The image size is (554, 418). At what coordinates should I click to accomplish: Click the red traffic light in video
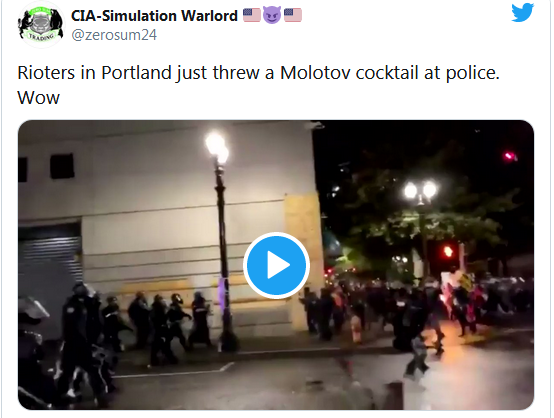tap(448, 251)
